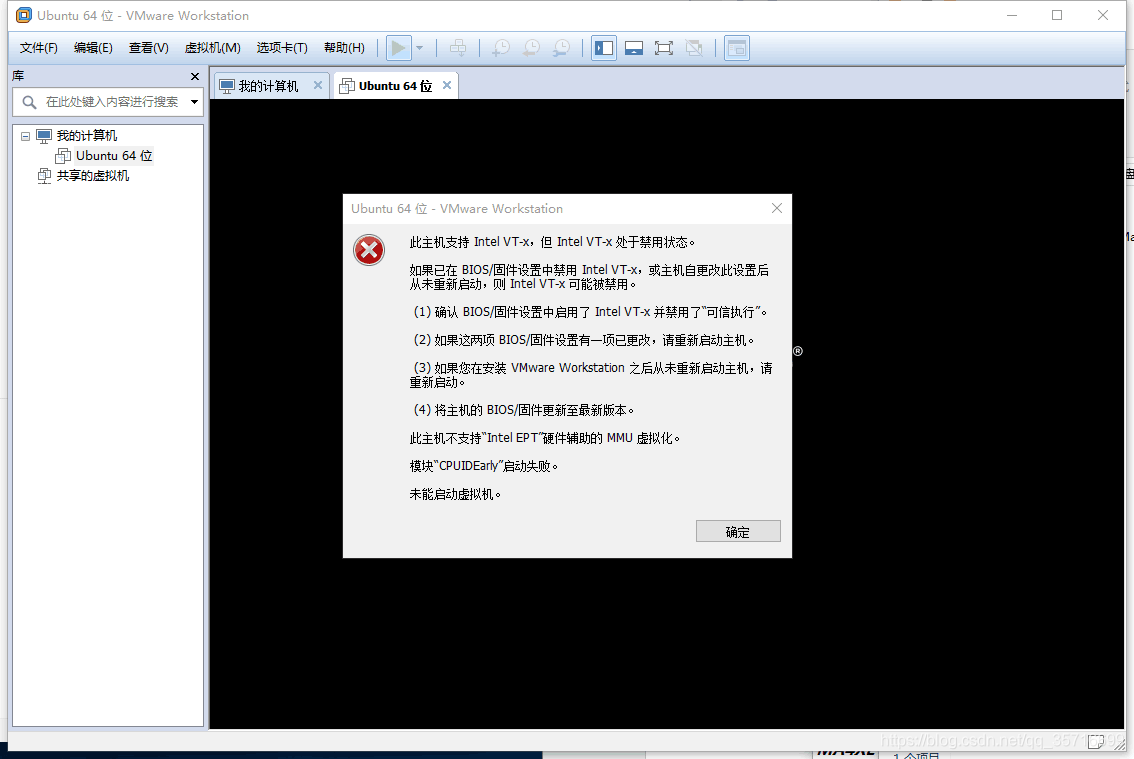Click the send Ctrl+Alt+Del toolbar icon
The height and width of the screenshot is (759, 1134).
(x=458, y=48)
